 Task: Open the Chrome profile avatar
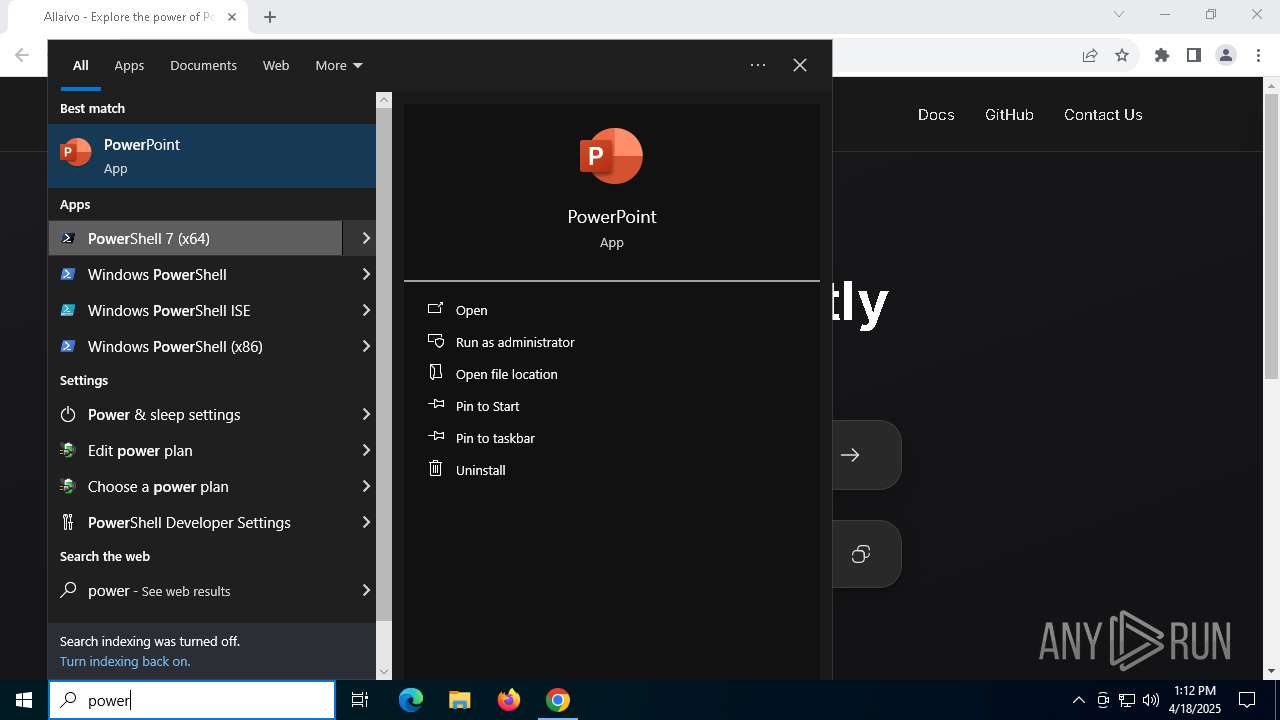click(x=1226, y=56)
